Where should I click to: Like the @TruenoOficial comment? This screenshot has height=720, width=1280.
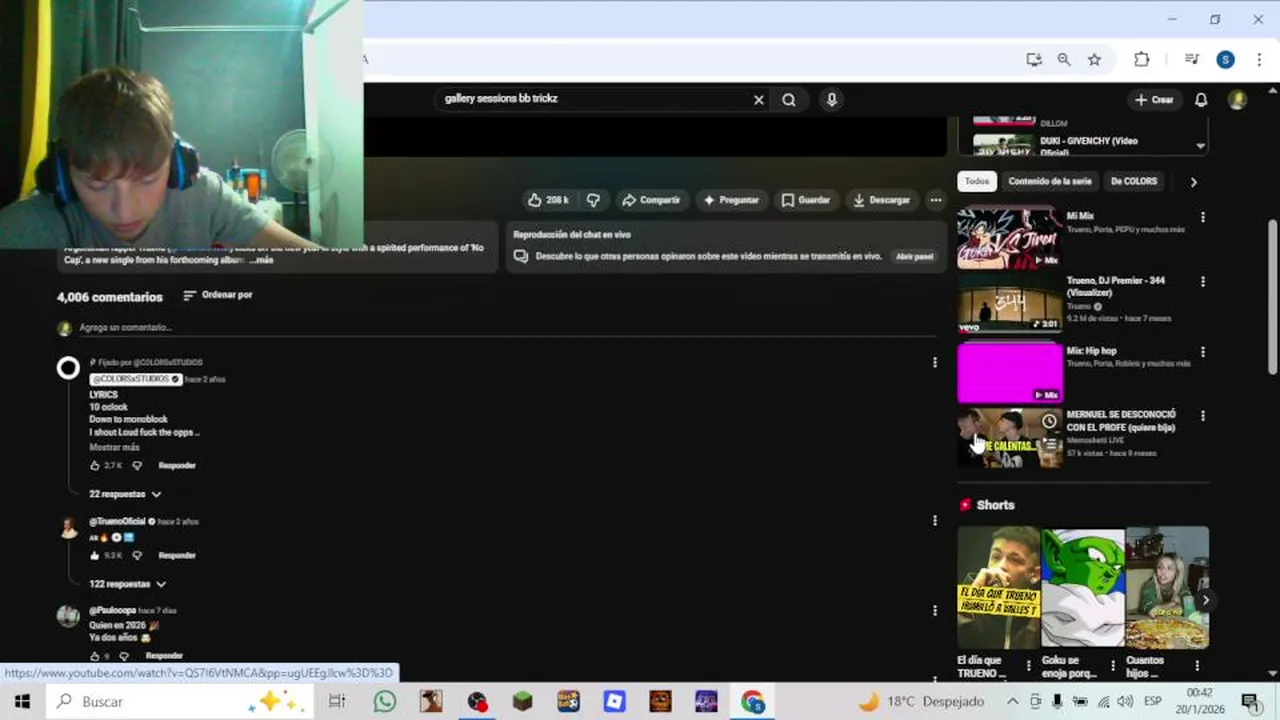coord(95,555)
